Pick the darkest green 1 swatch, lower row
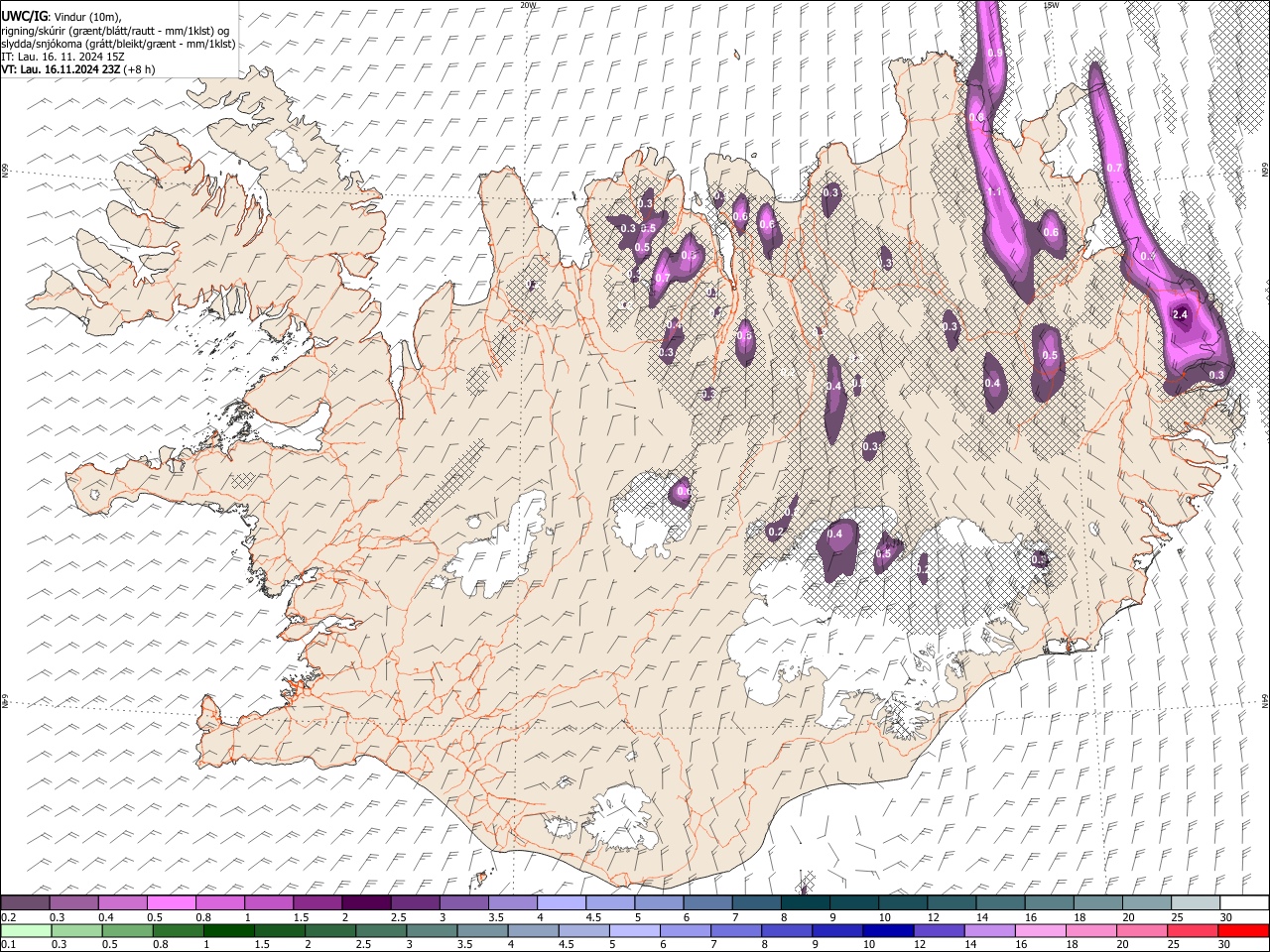 pos(229,930)
